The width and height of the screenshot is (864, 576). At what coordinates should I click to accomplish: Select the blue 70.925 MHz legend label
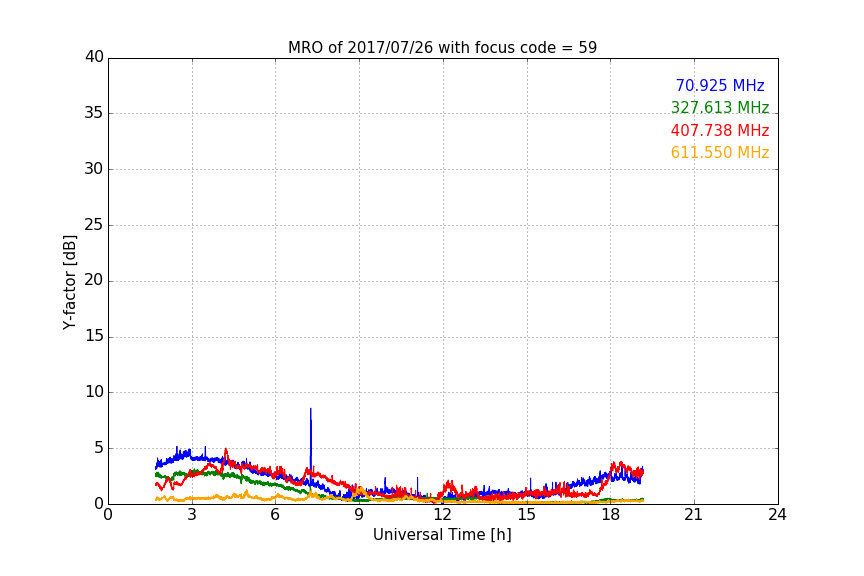720,85
